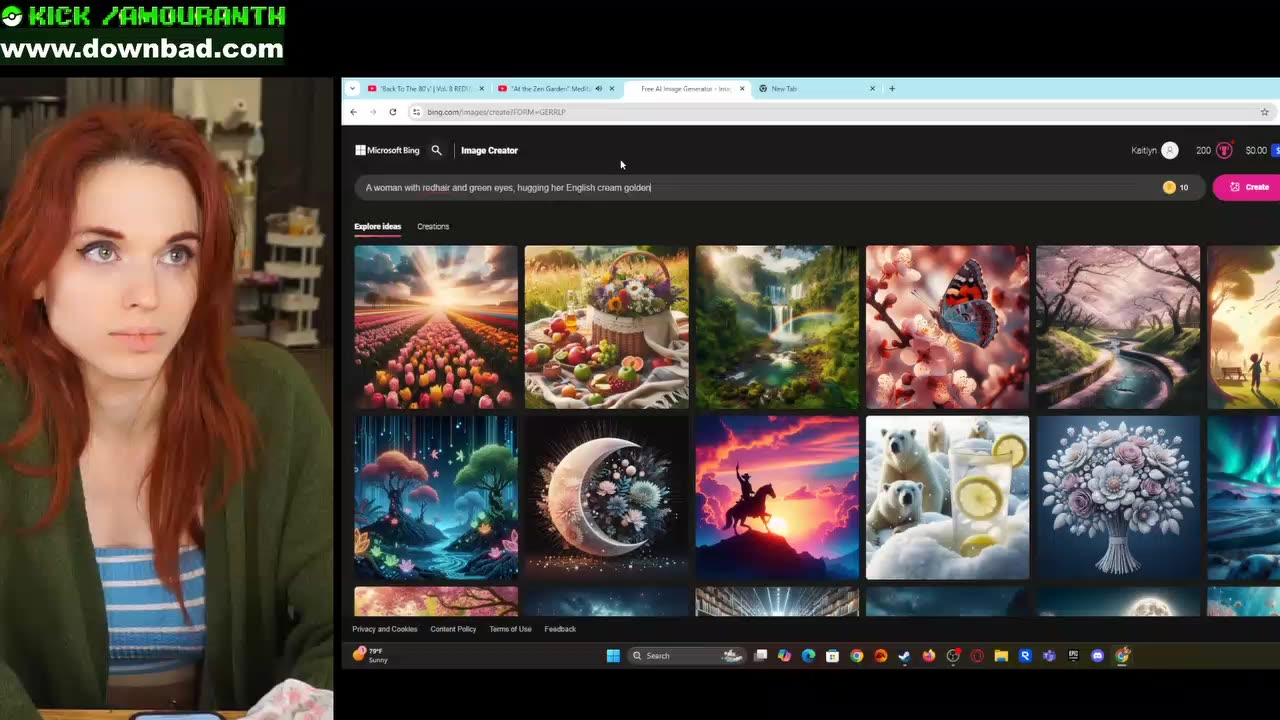Go forward in browser history
The image size is (1280, 720).
(x=373, y=112)
